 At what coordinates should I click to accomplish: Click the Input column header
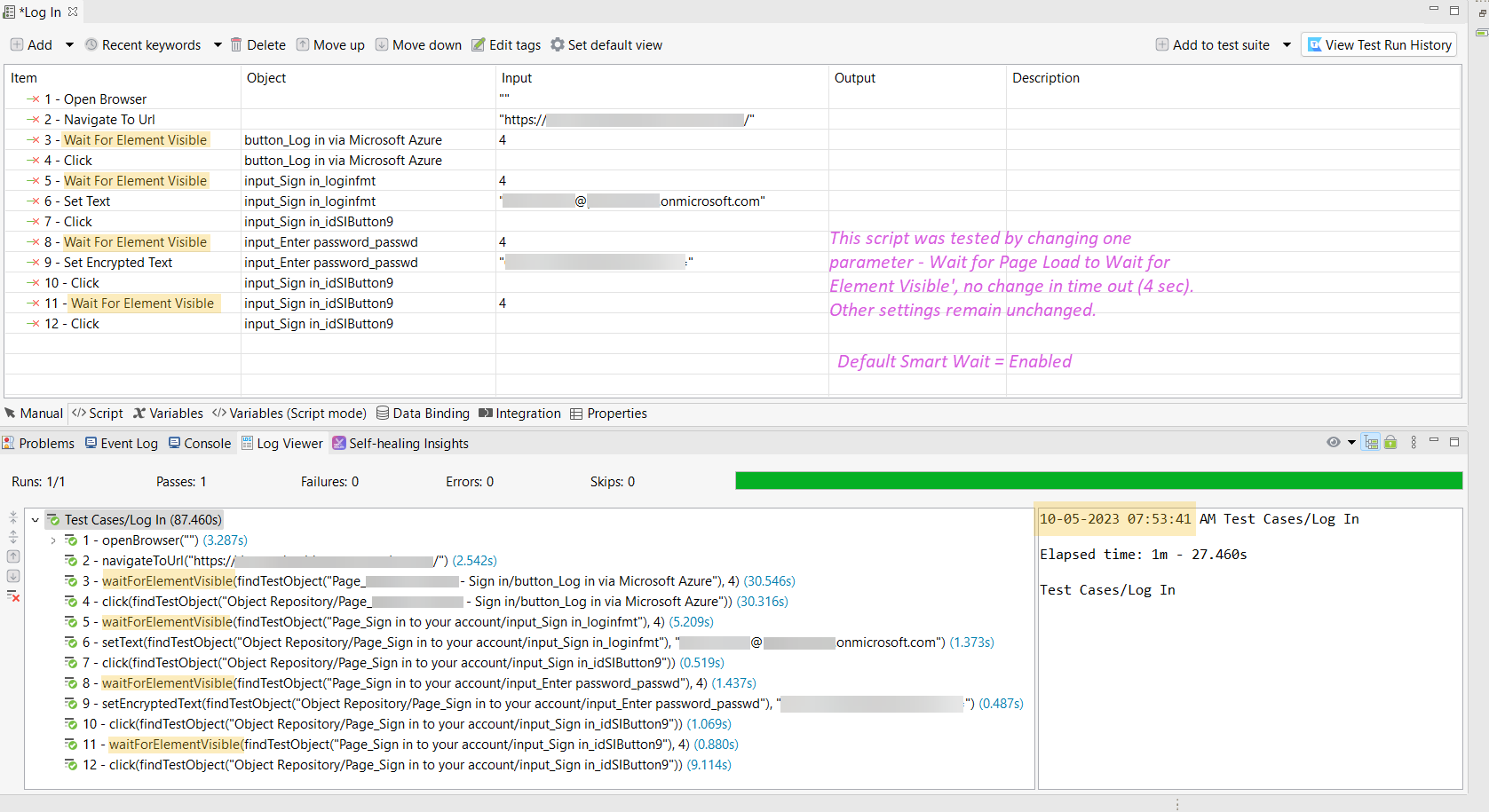662,78
